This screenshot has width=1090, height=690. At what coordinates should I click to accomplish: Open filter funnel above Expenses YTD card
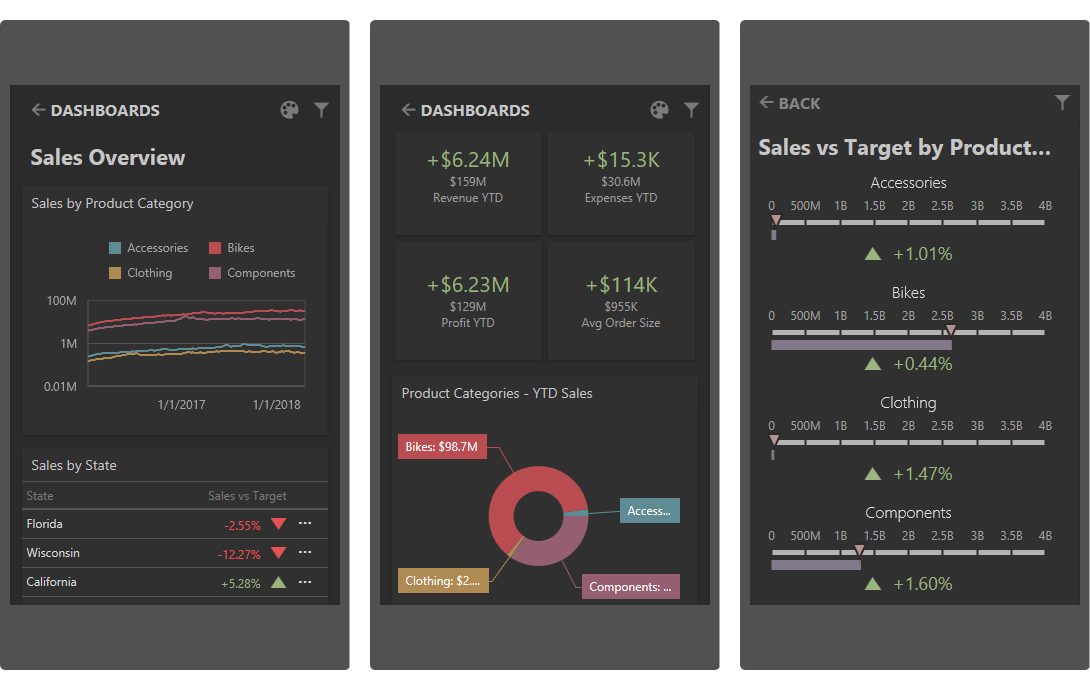pos(691,110)
